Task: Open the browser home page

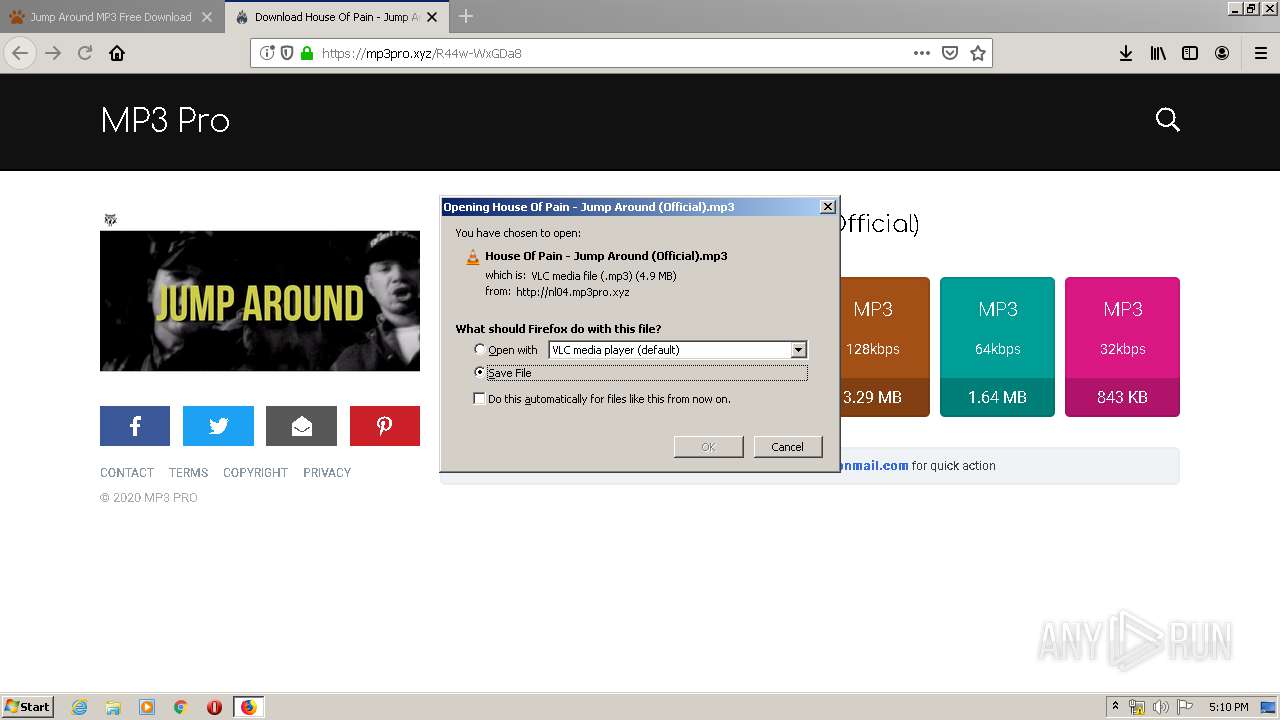Action: (117, 53)
